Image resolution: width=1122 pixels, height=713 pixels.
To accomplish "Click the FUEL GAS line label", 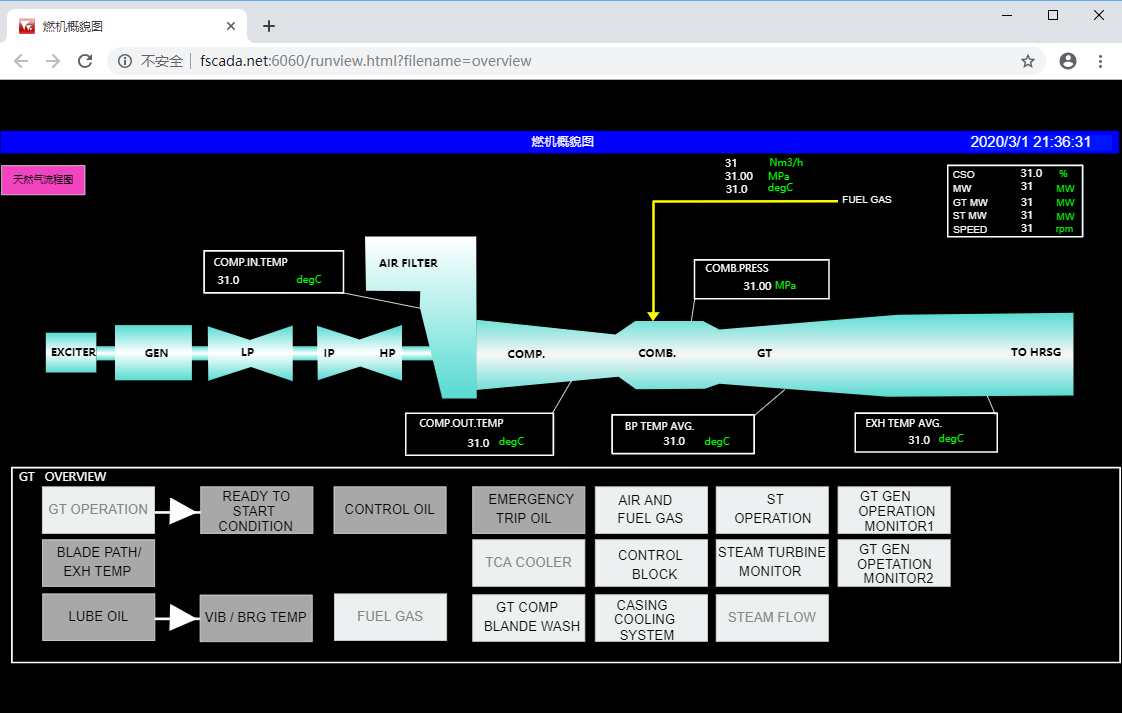I will coord(867,200).
